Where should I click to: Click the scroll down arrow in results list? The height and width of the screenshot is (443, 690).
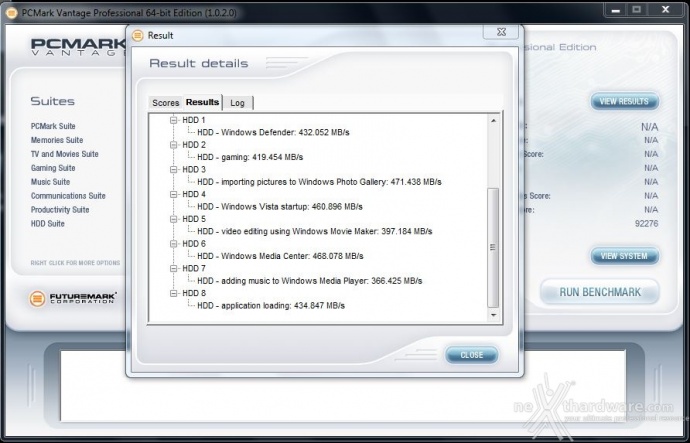(x=493, y=315)
